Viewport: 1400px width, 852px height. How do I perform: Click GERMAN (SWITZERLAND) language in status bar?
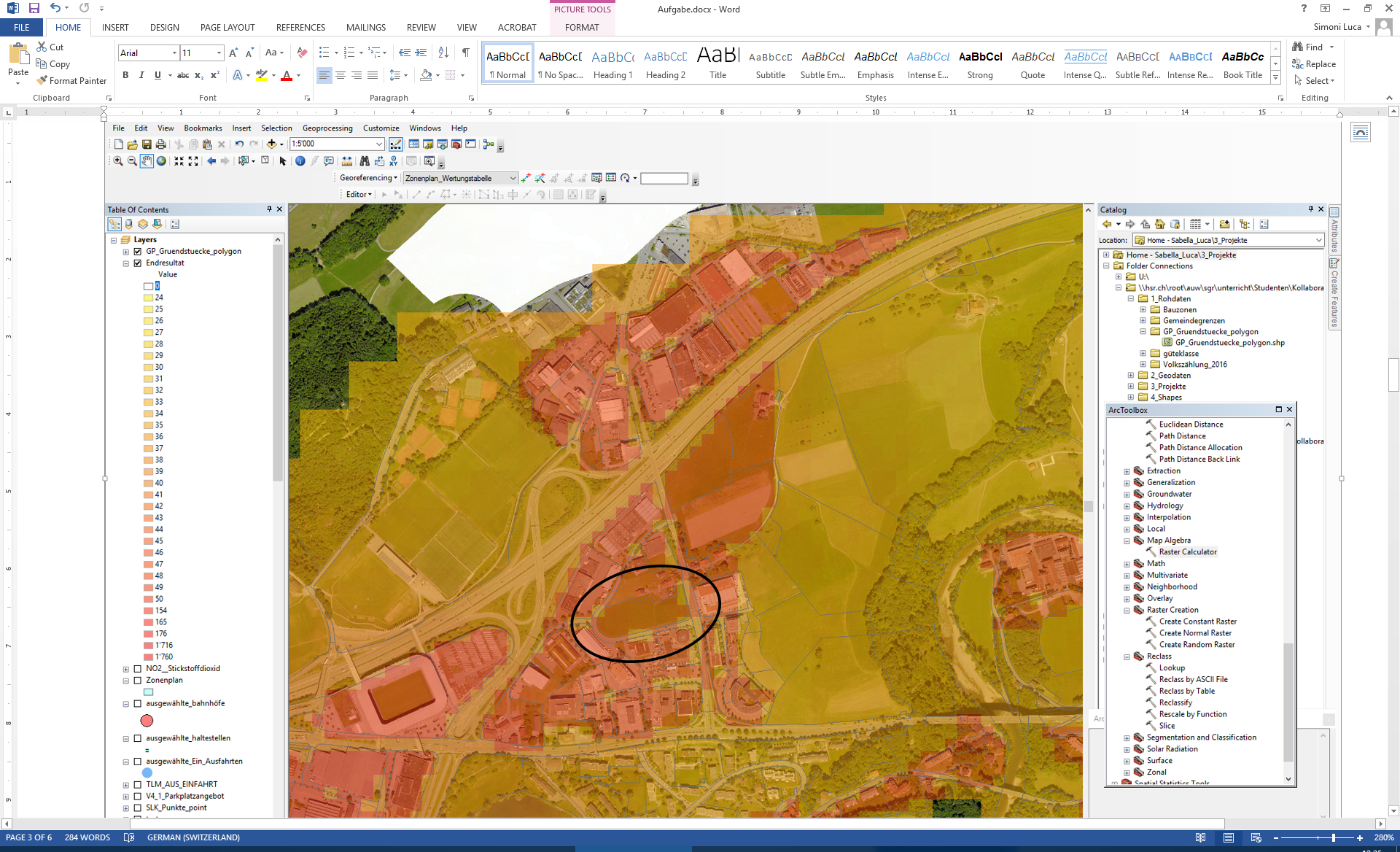(193, 838)
